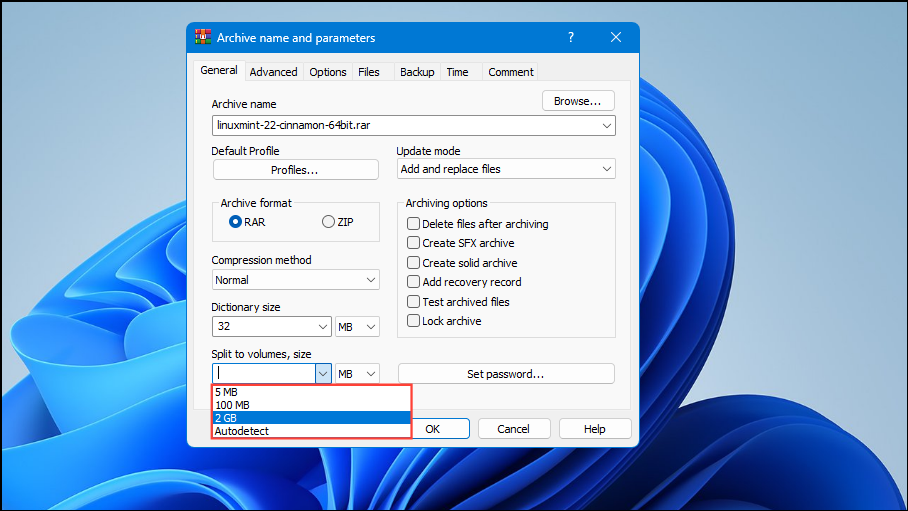Collapse the Split to volumes size dropdown arrow
Viewport: 908px width, 511px height.
point(323,374)
